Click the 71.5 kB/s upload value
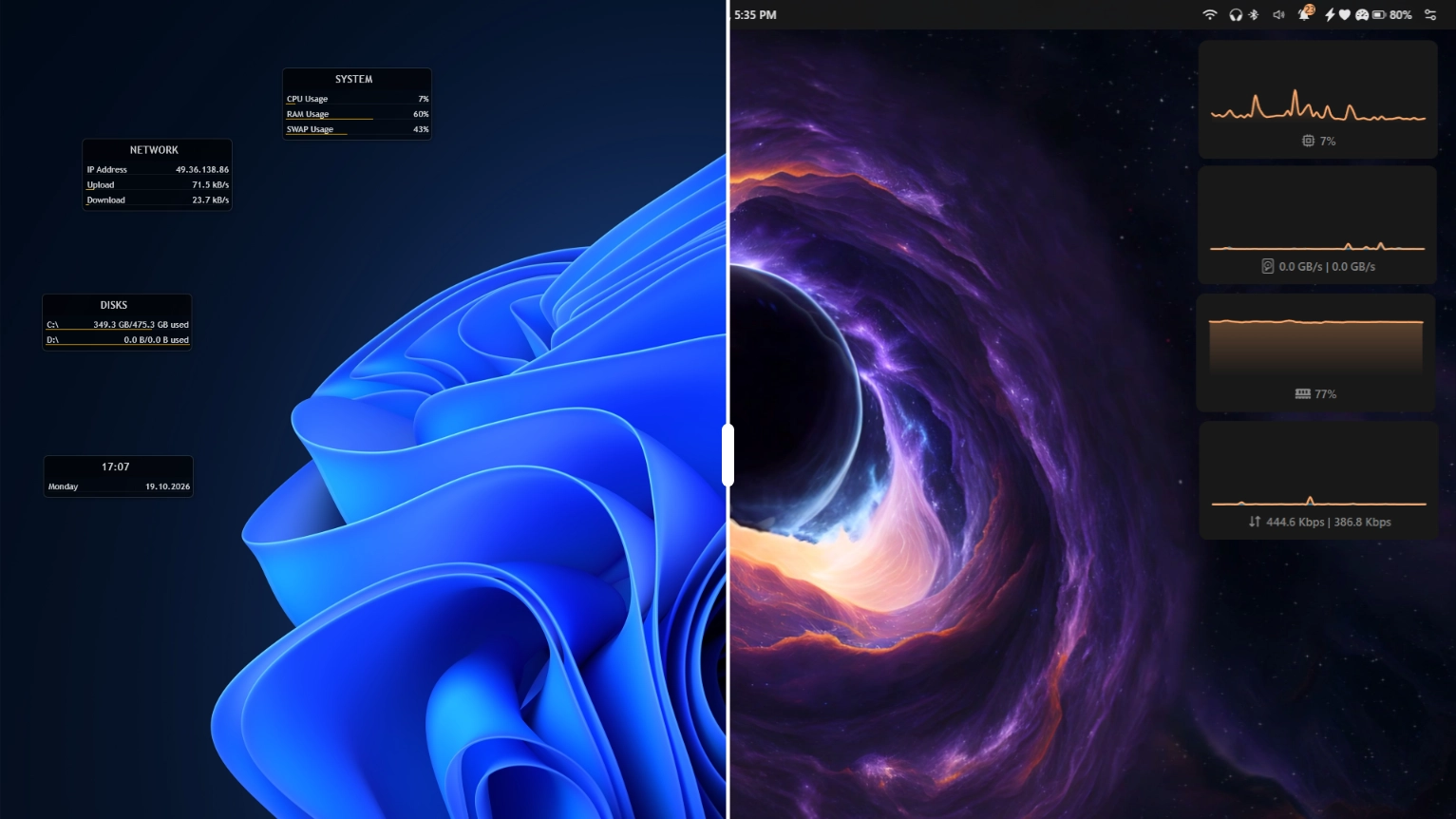 point(211,185)
